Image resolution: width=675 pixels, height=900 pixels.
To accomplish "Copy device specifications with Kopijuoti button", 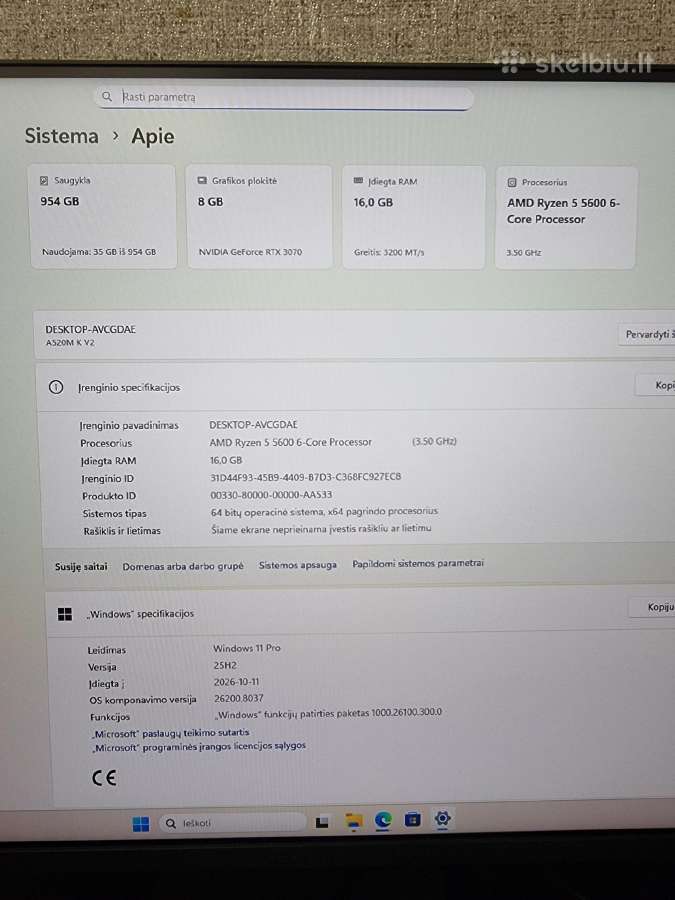I will pos(655,385).
